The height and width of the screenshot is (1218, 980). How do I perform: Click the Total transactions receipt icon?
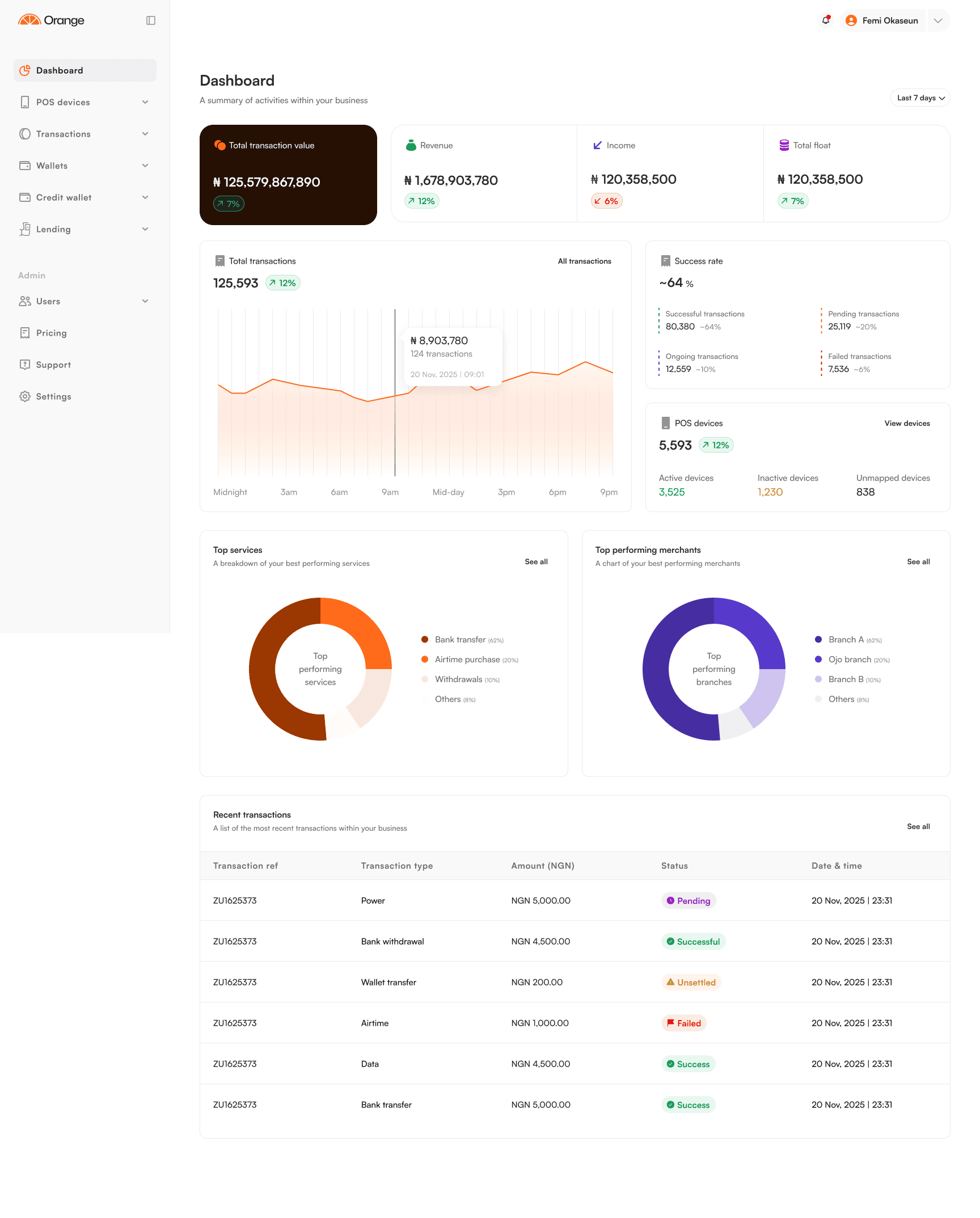coord(220,261)
